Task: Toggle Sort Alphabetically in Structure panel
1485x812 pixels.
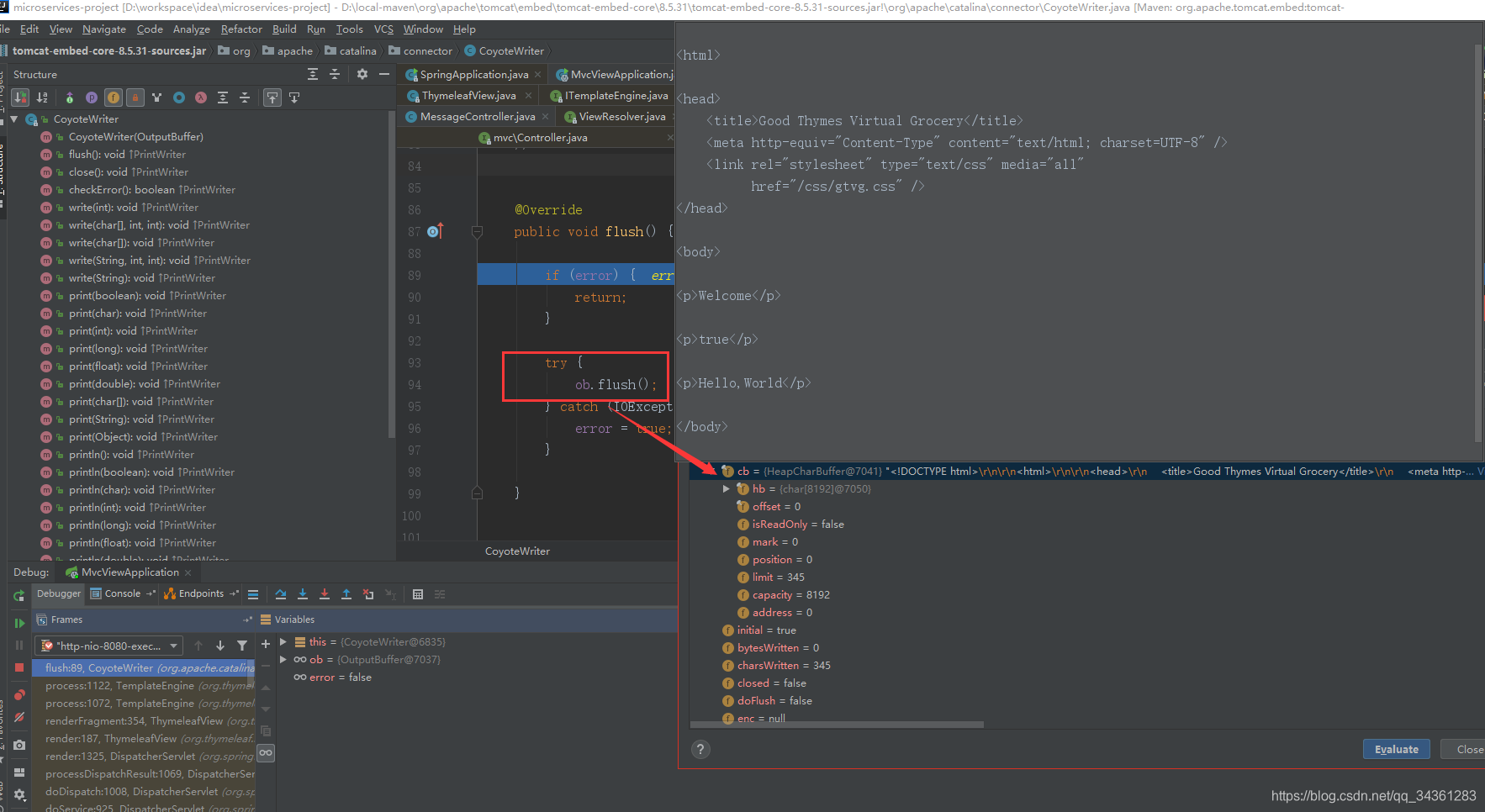Action: pos(42,98)
